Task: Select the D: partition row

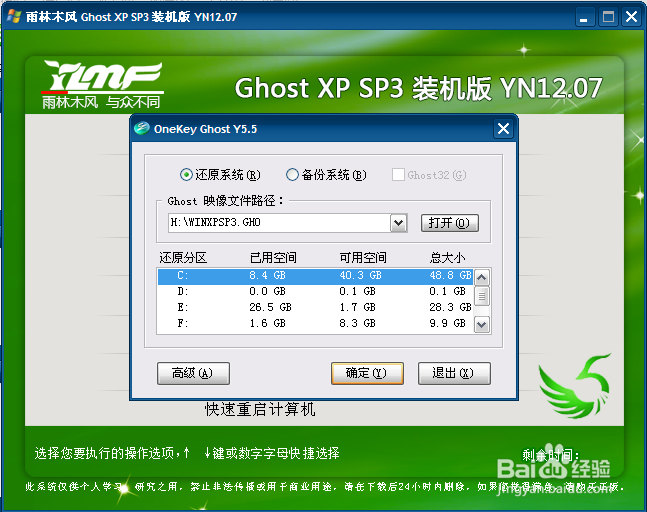Action: click(315, 292)
